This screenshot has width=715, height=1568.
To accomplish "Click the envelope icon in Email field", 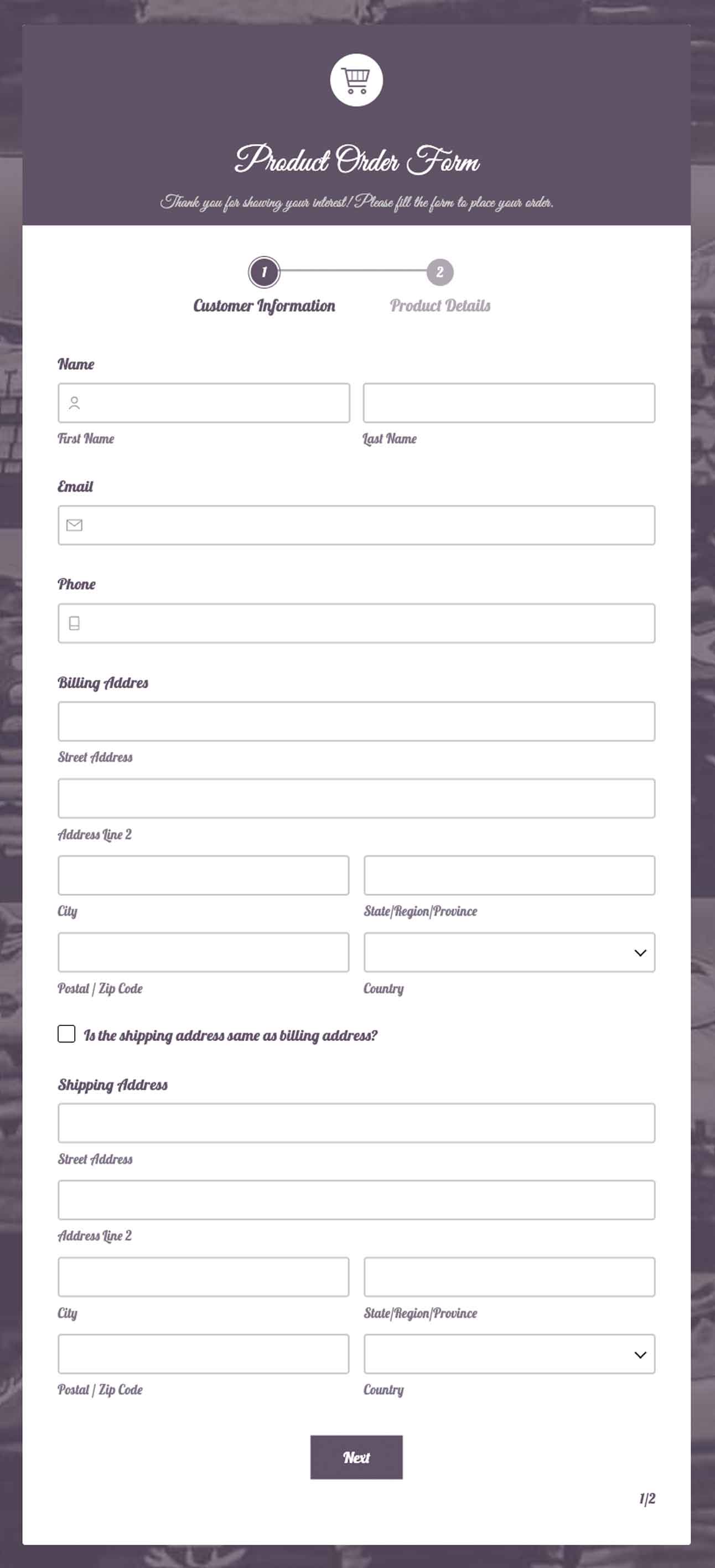I will [x=75, y=524].
